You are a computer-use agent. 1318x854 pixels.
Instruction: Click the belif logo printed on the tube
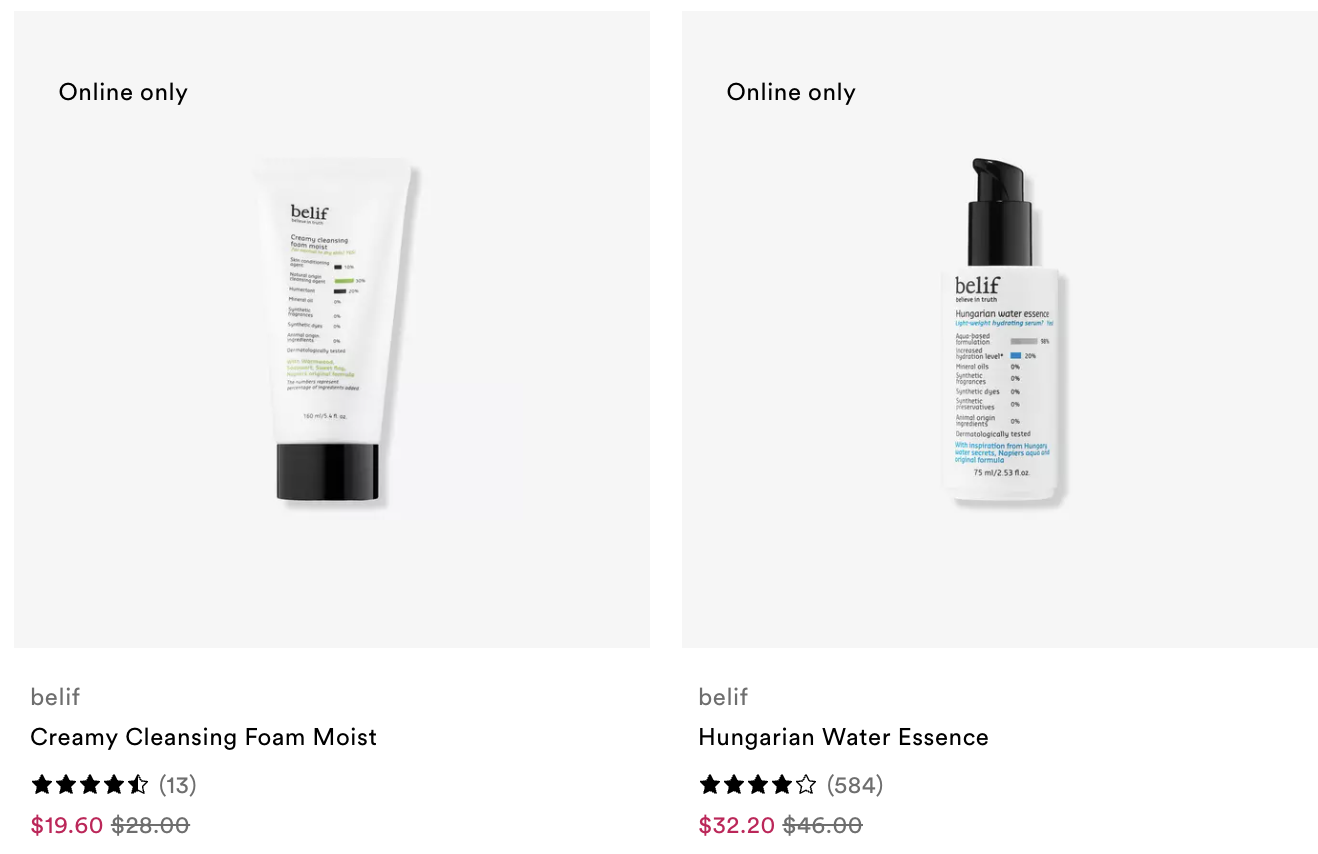pyautogui.click(x=309, y=214)
